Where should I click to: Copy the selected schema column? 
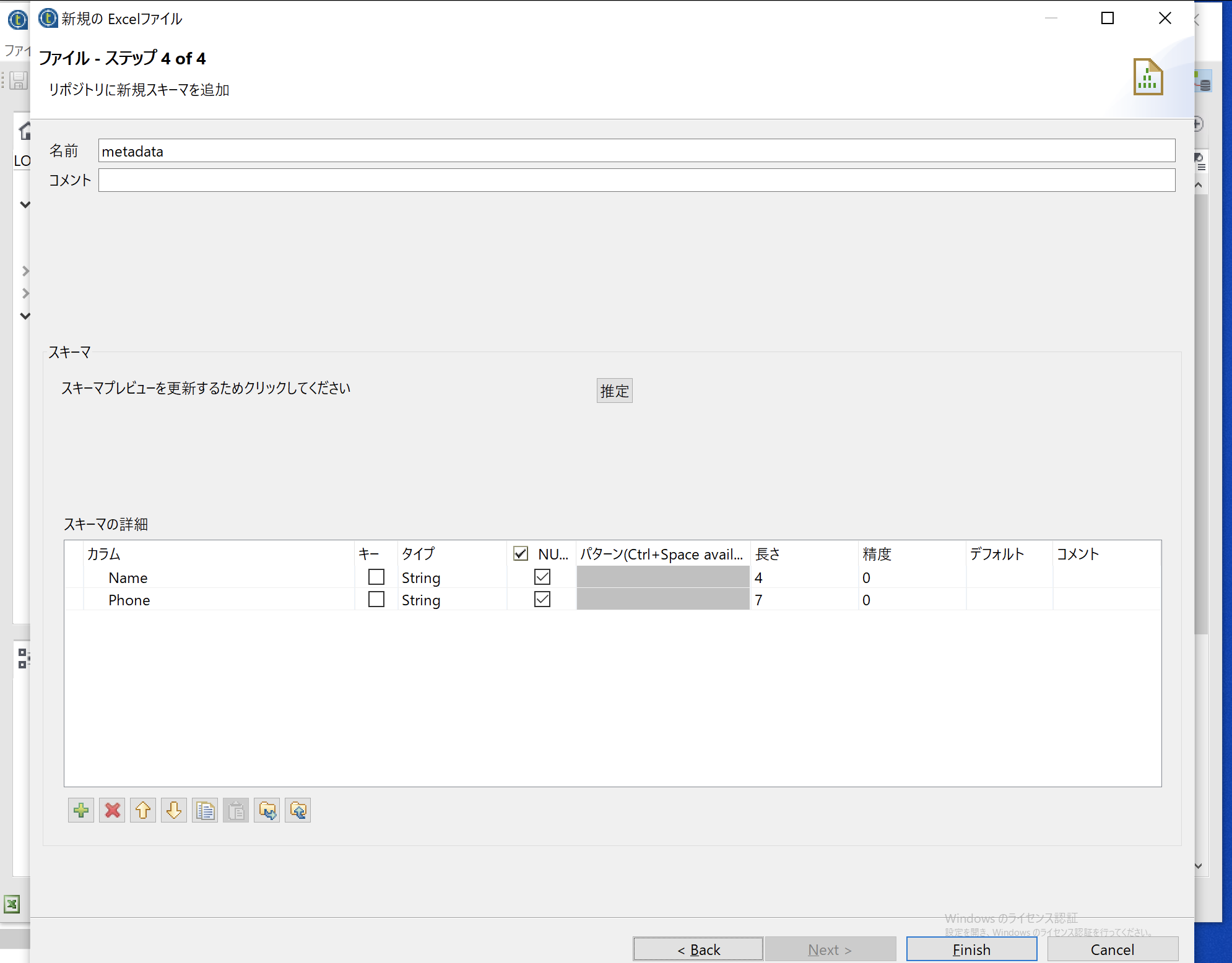(205, 810)
